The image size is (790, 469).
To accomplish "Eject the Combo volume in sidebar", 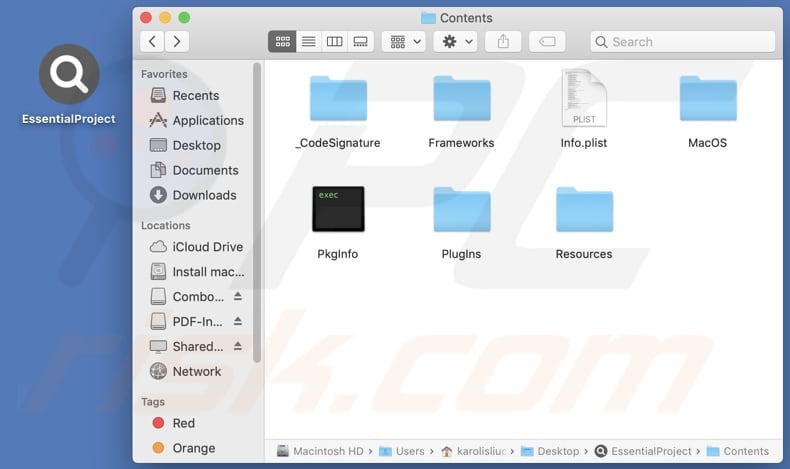I will tap(238, 297).
